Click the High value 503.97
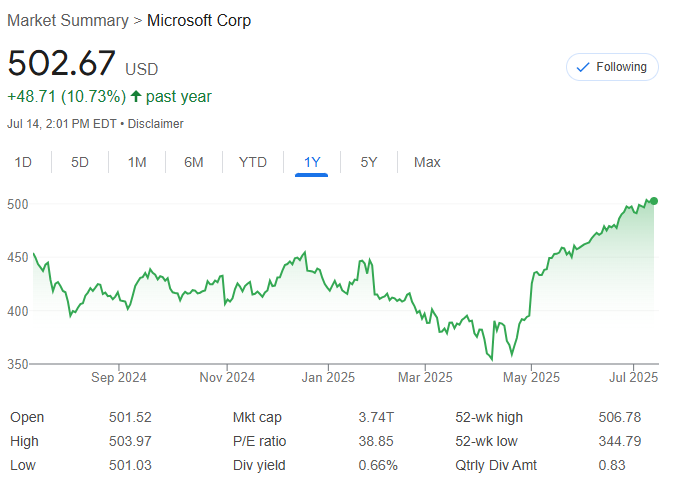678x493 pixels. click(130, 441)
